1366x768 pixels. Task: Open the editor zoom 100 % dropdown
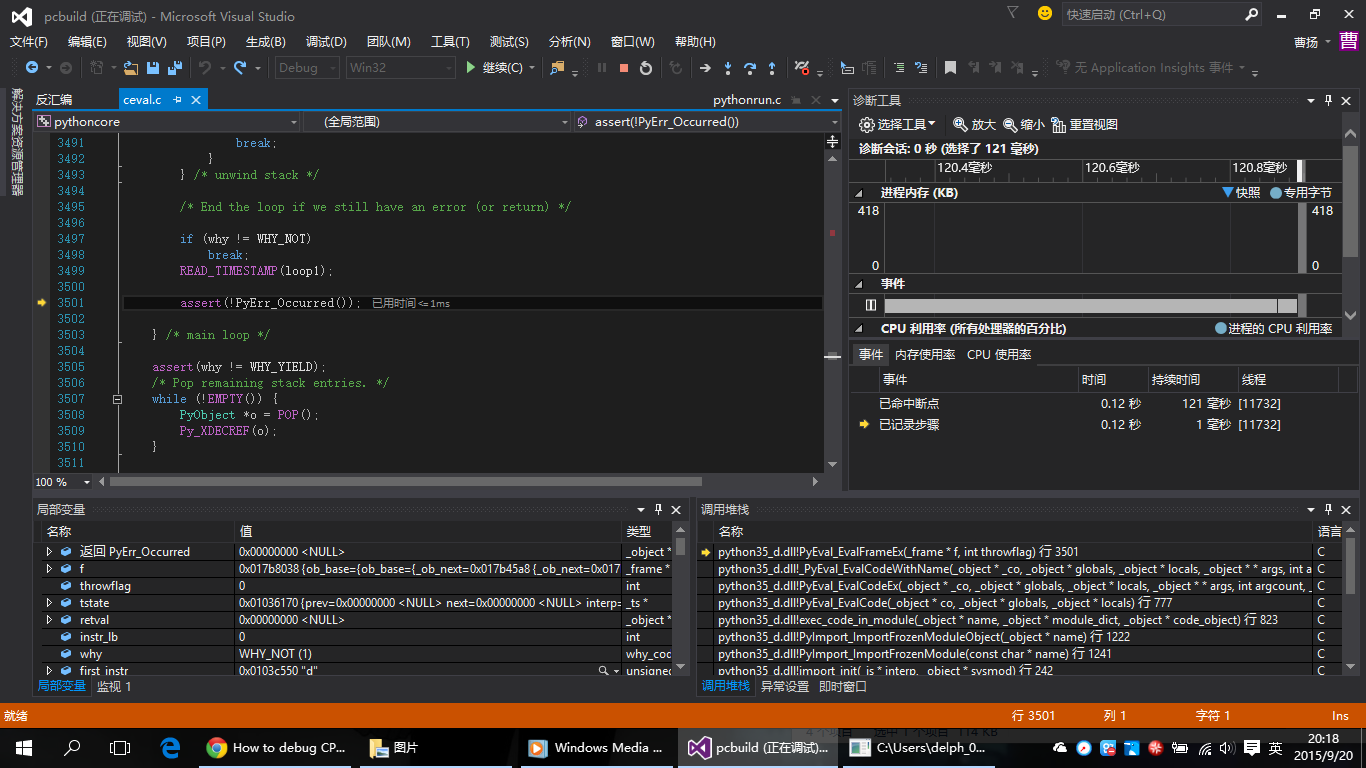87,482
